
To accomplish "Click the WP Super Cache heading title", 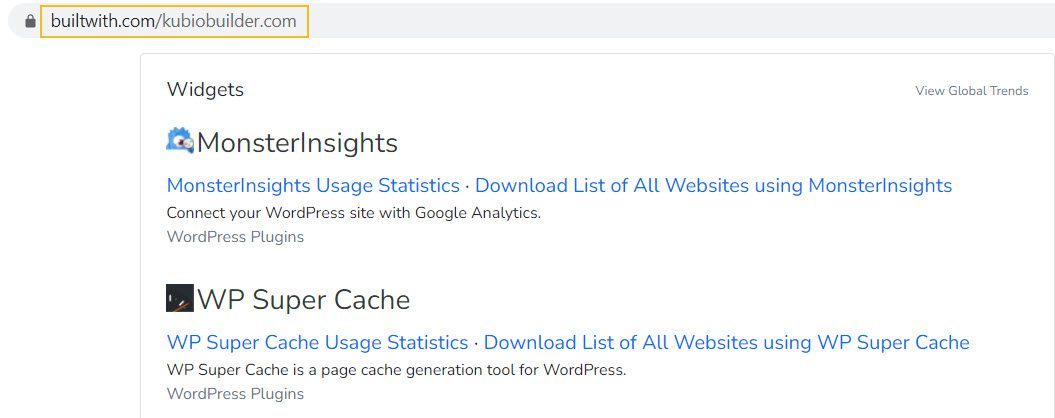I will 303,300.
